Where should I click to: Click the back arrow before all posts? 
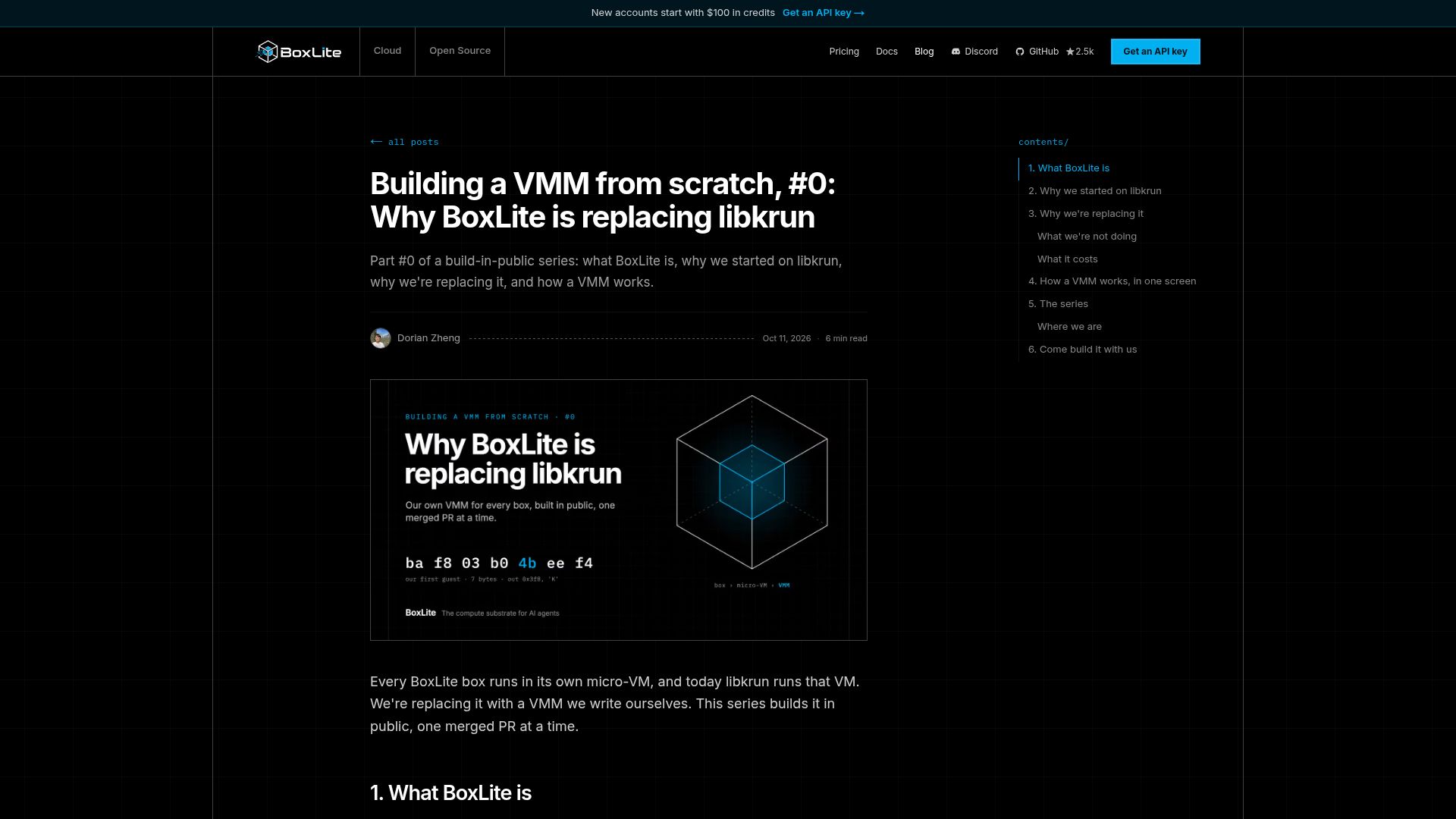[376, 142]
